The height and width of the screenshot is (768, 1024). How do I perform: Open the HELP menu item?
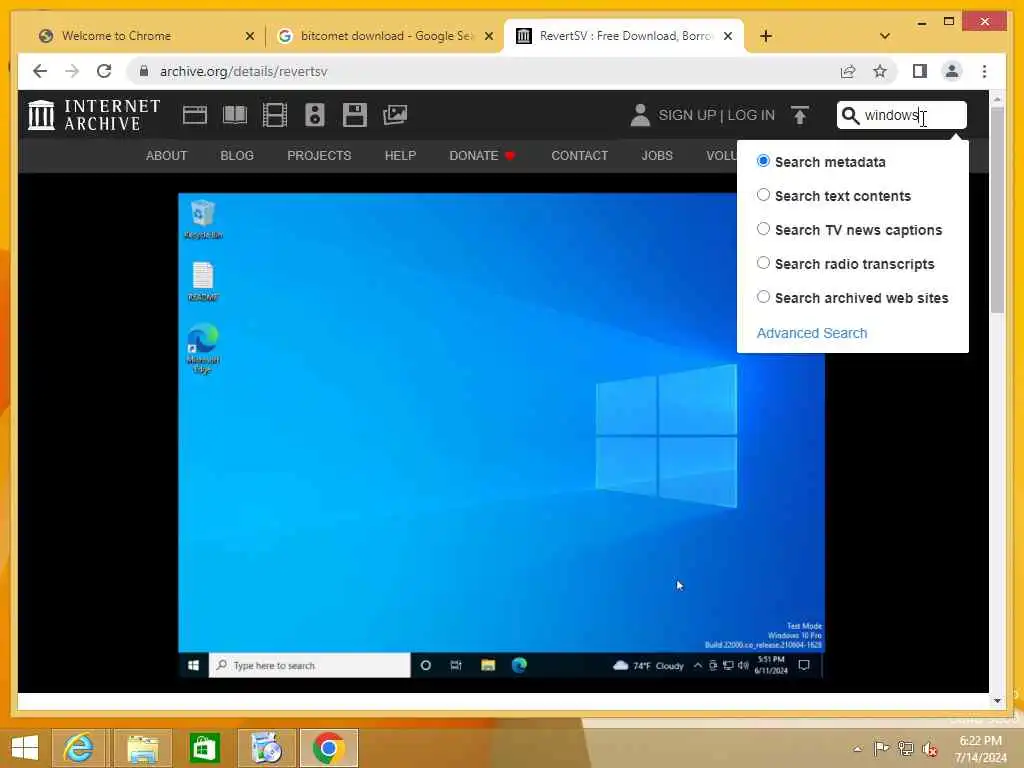(400, 155)
